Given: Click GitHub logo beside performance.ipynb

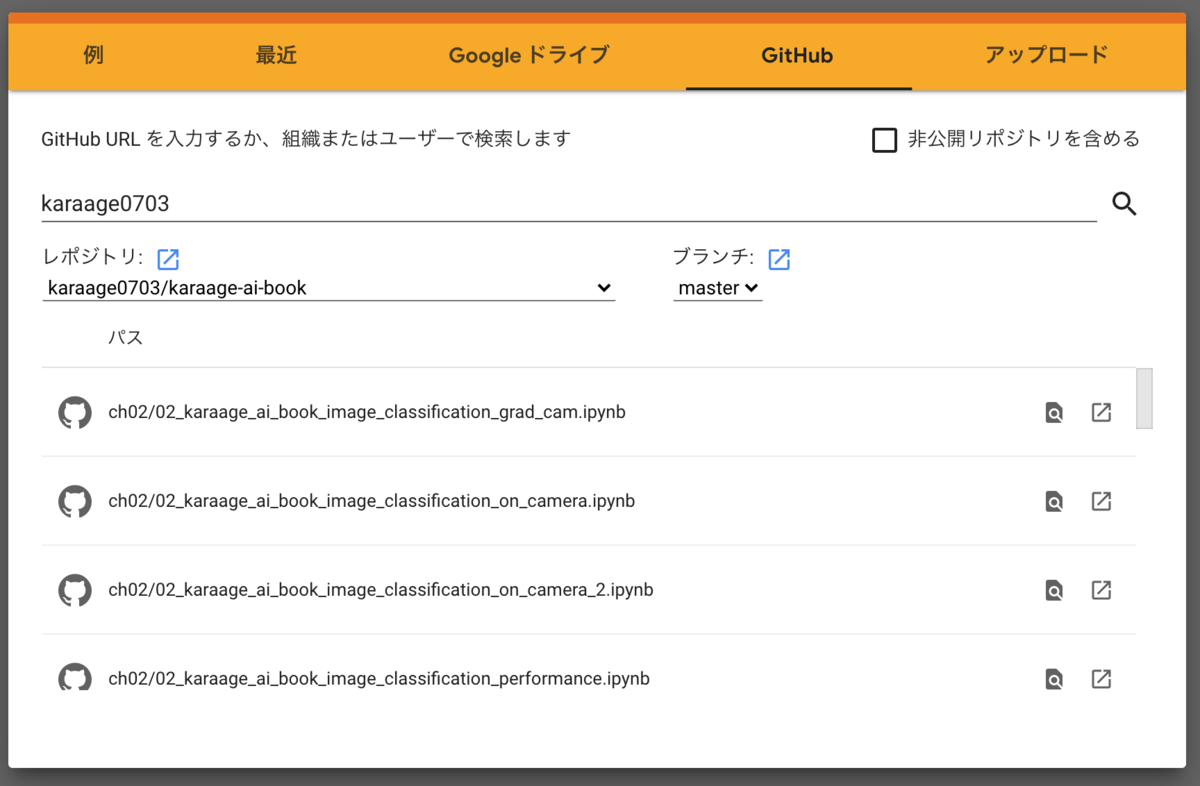Looking at the screenshot, I should coord(75,677).
